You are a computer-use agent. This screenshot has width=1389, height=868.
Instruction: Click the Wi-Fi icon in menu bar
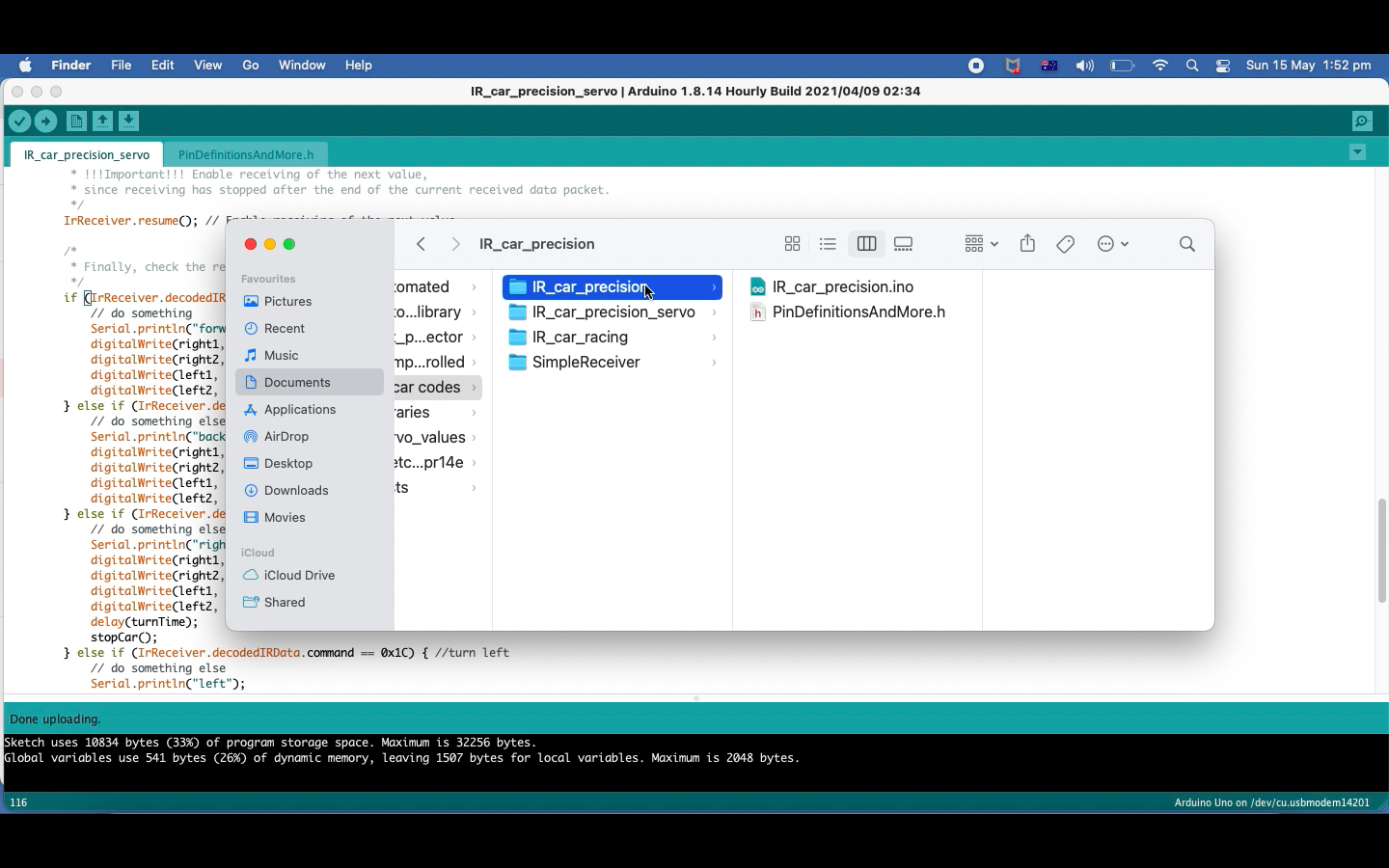pos(1160,66)
